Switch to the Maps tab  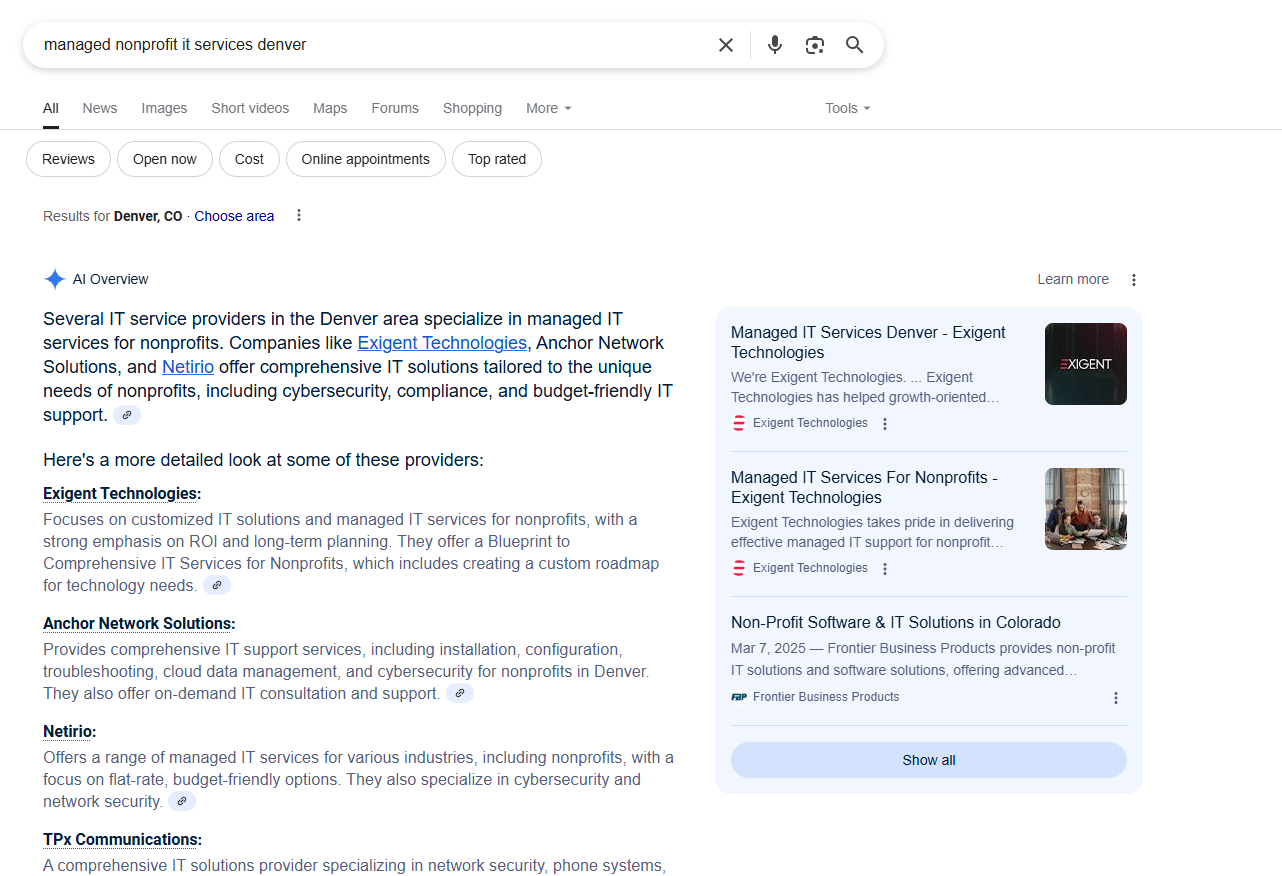[x=330, y=108]
